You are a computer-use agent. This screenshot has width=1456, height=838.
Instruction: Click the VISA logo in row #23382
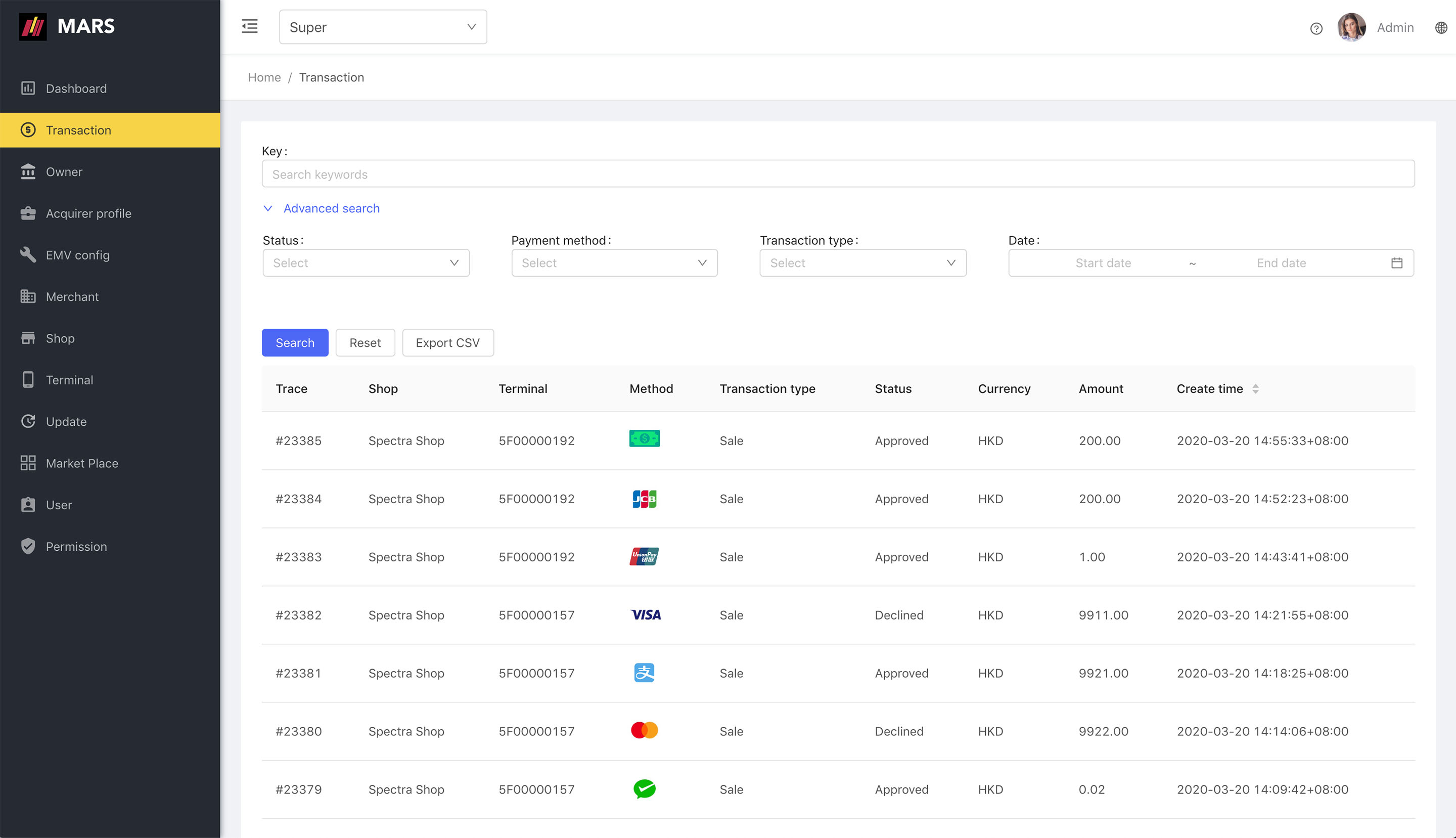[646, 615]
